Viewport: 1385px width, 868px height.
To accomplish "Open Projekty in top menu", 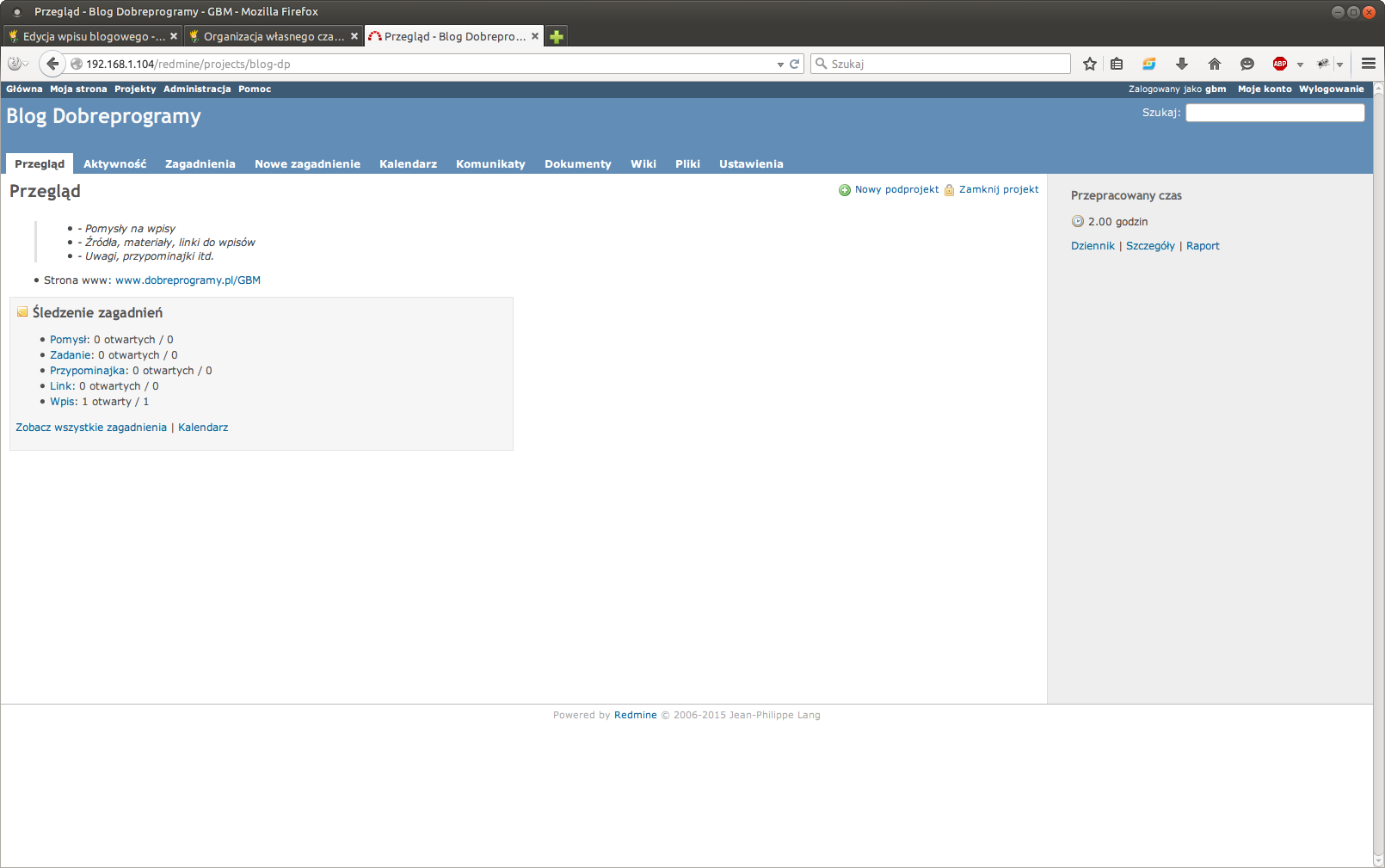I will tap(135, 89).
